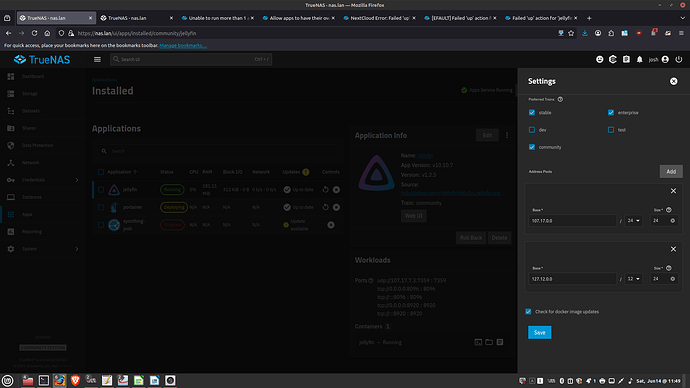Start the syncthing-josh application
The height and width of the screenshot is (388, 690).
[x=331, y=225]
